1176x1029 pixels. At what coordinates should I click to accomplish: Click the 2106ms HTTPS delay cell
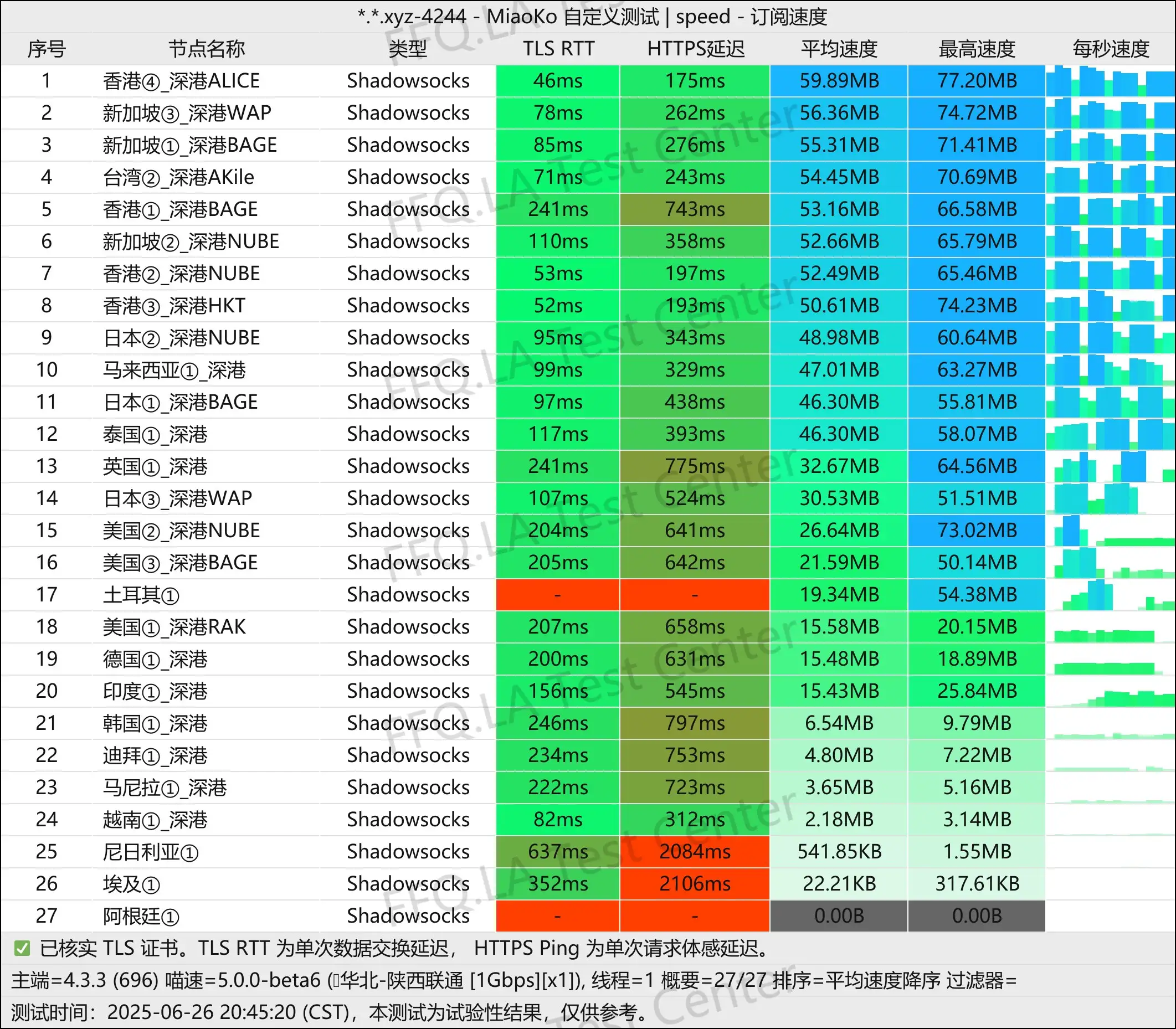pos(695,884)
